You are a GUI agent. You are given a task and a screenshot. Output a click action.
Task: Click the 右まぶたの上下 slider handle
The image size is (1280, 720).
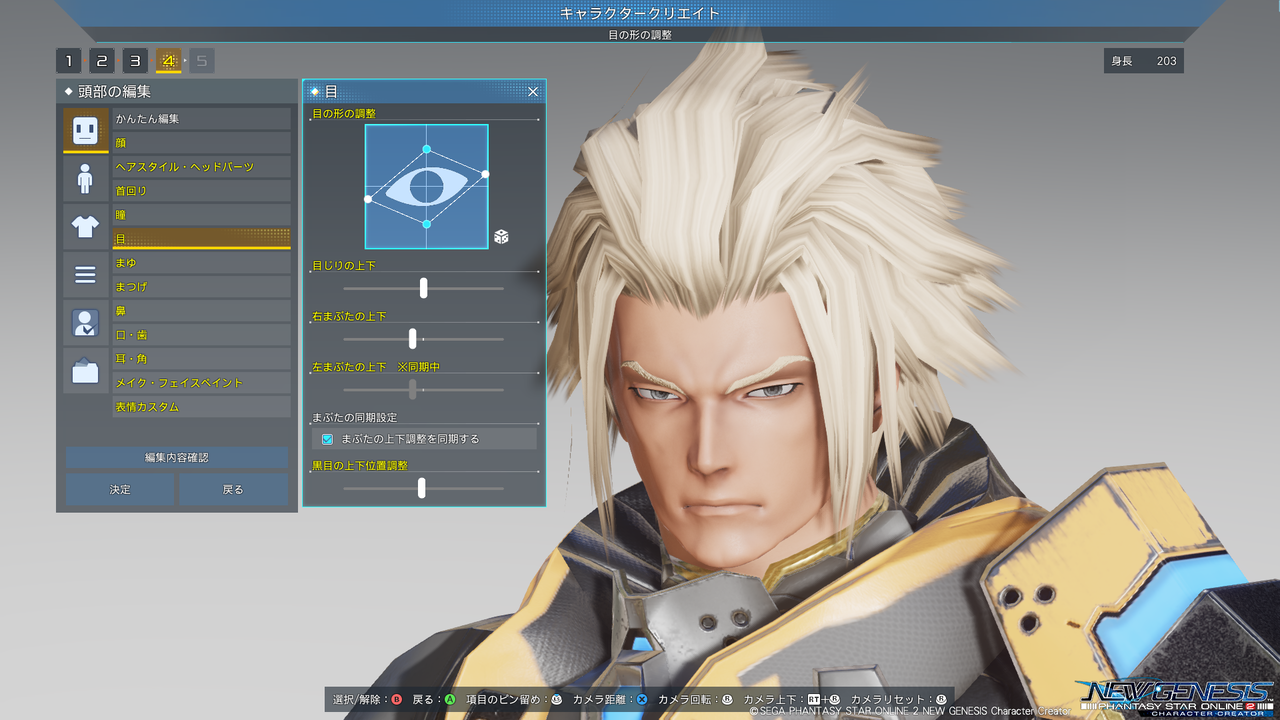(x=413, y=339)
